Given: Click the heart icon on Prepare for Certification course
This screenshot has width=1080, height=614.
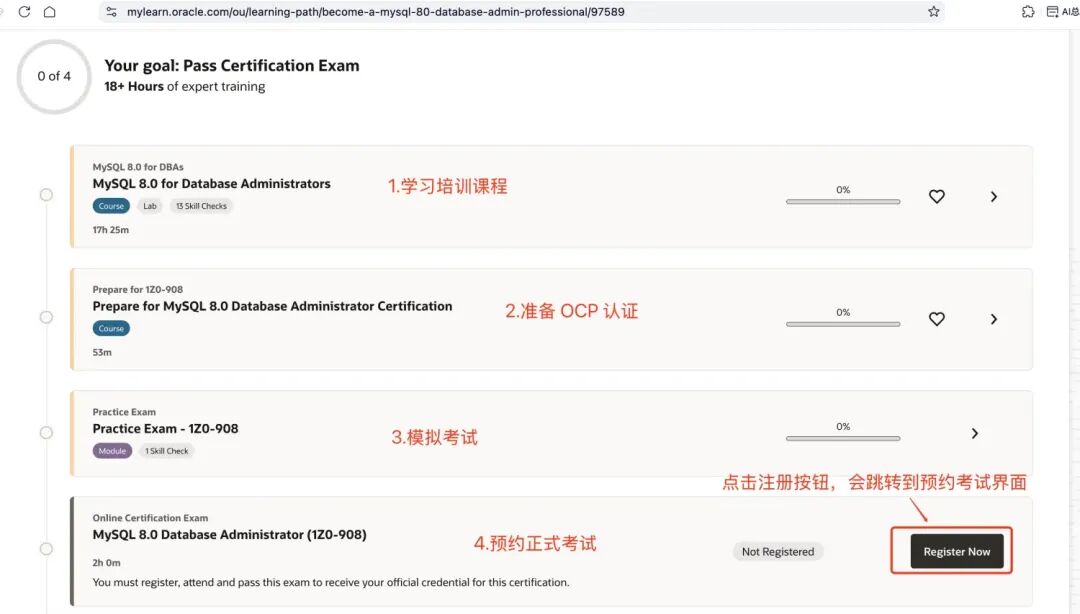Looking at the screenshot, I should pyautogui.click(x=936, y=319).
